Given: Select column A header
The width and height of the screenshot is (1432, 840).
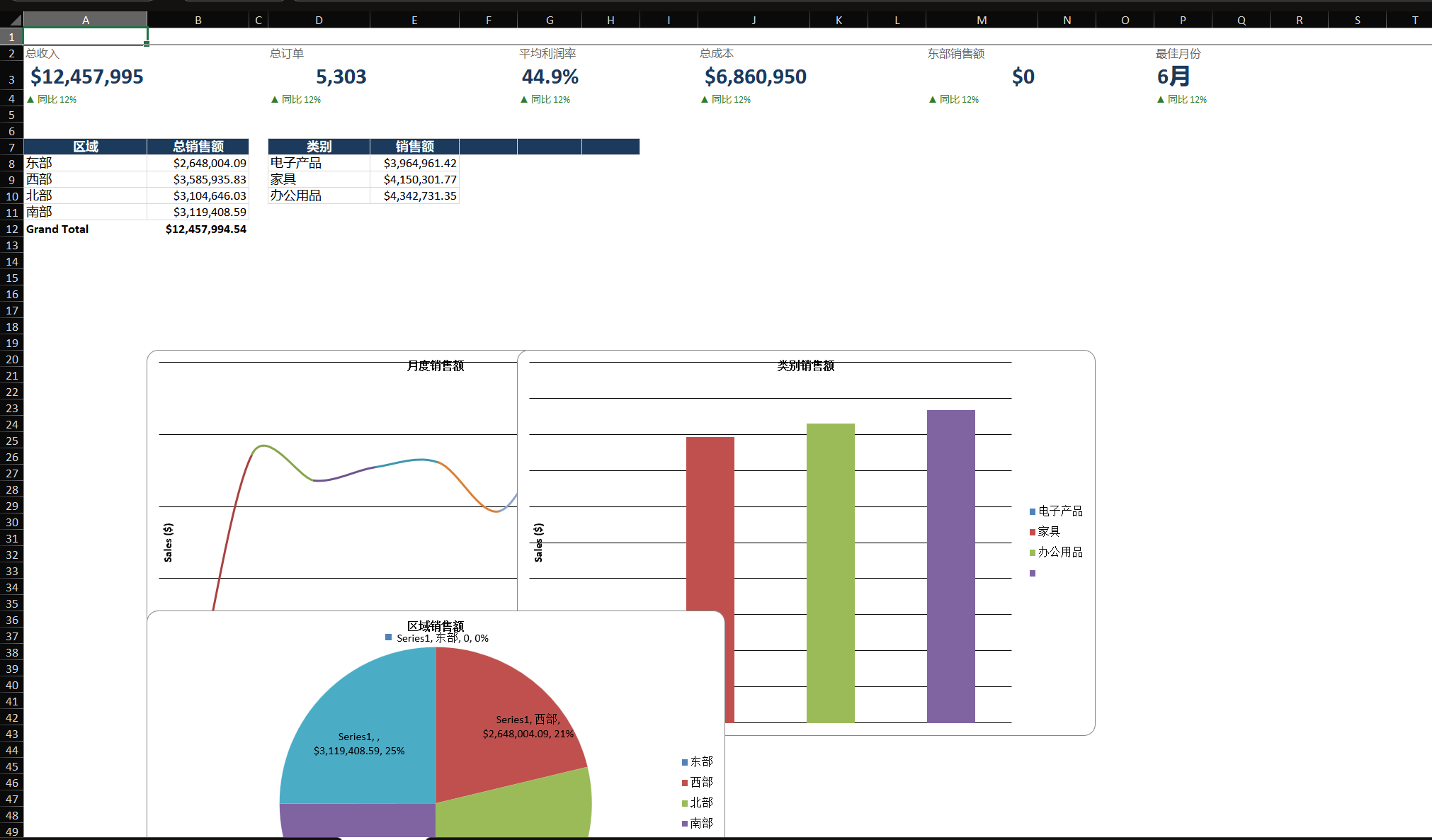Looking at the screenshot, I should (86, 20).
